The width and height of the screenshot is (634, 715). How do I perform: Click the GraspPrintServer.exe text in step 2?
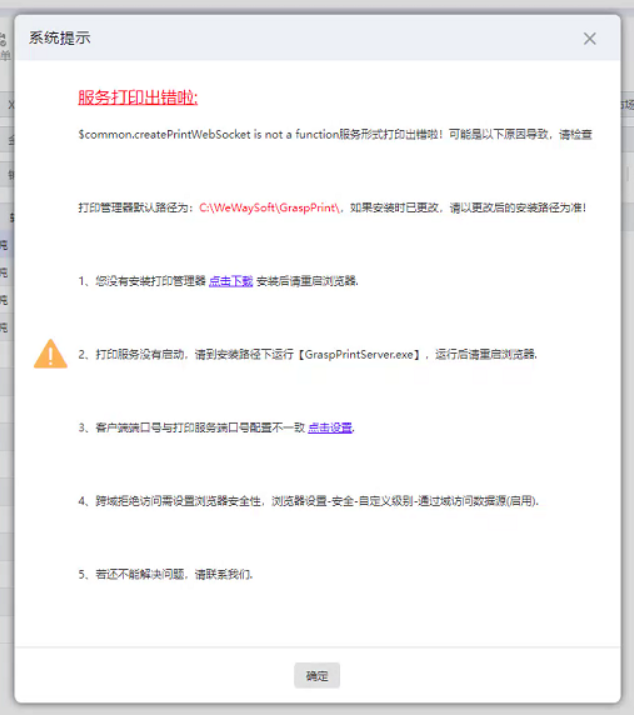coord(359,354)
